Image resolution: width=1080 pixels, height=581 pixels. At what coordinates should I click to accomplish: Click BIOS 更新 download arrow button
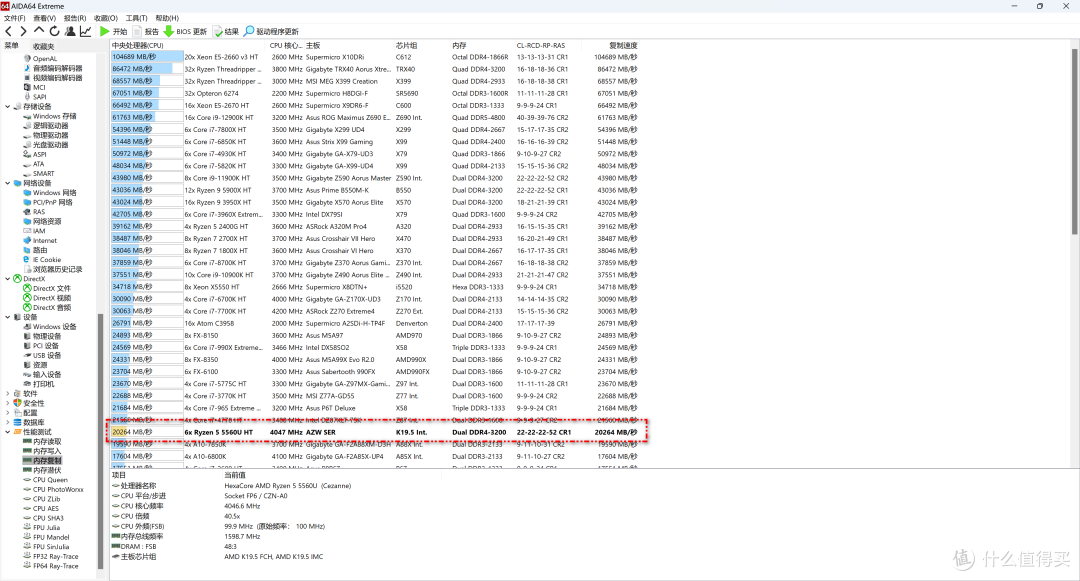coord(186,32)
